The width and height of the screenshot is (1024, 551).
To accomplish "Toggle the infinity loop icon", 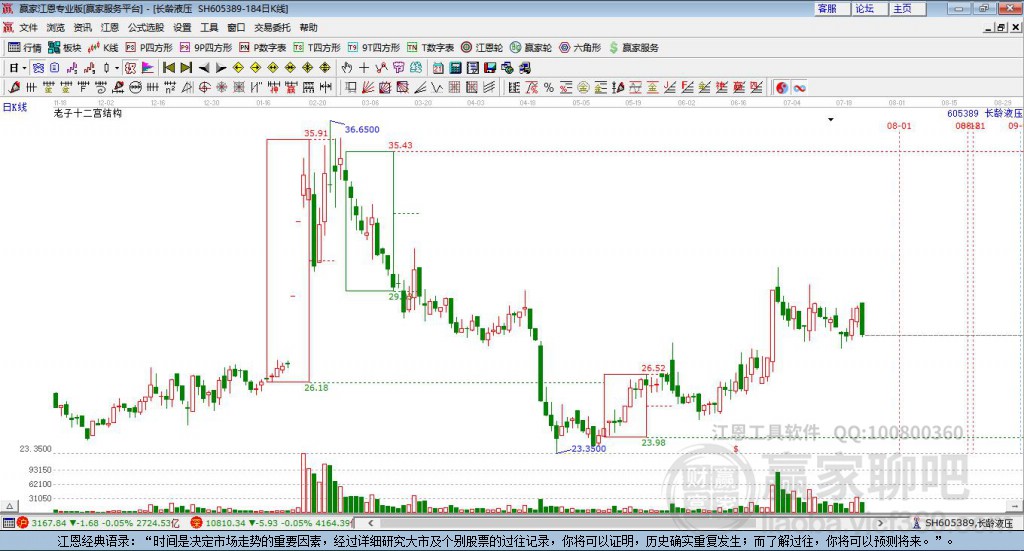I will click(x=800, y=87).
